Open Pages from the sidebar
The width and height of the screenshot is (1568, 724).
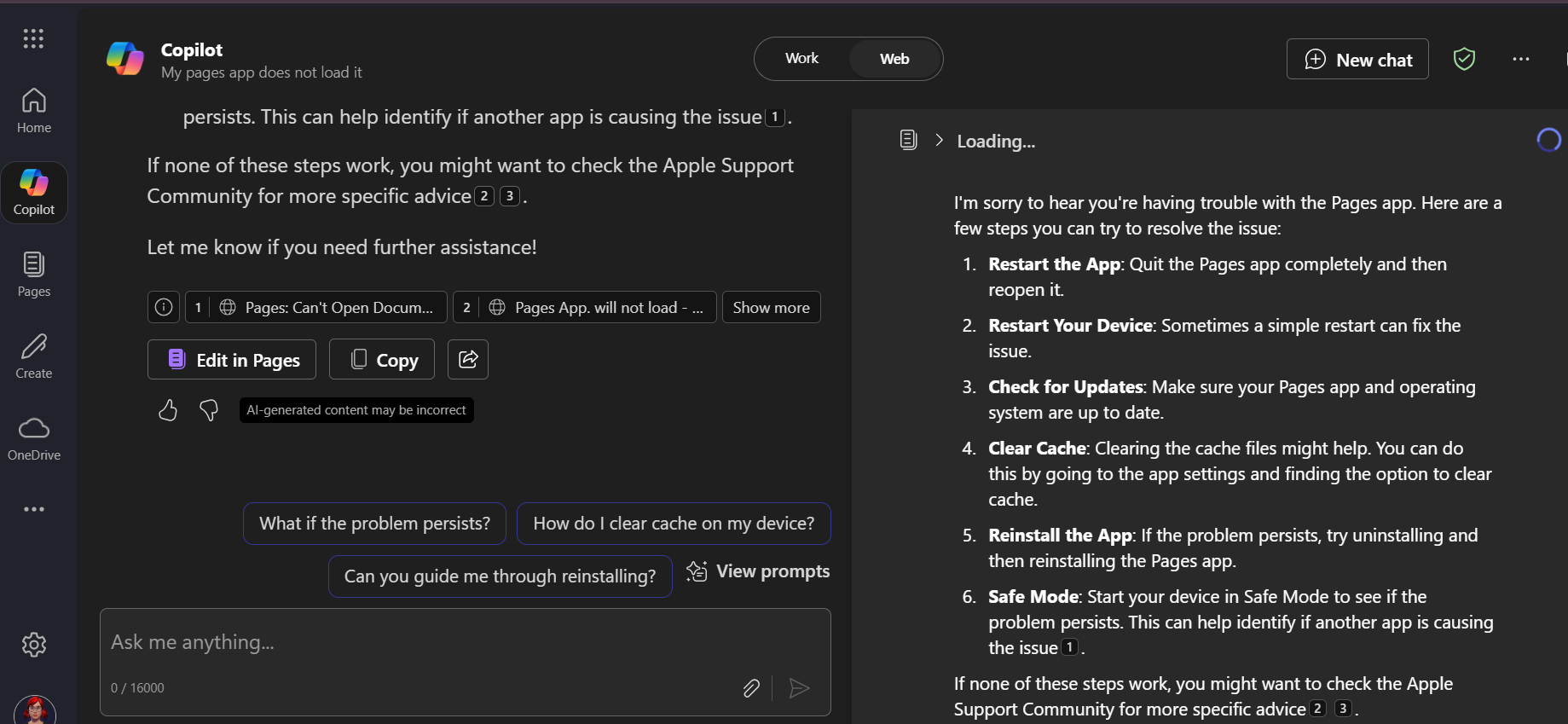[x=34, y=275]
